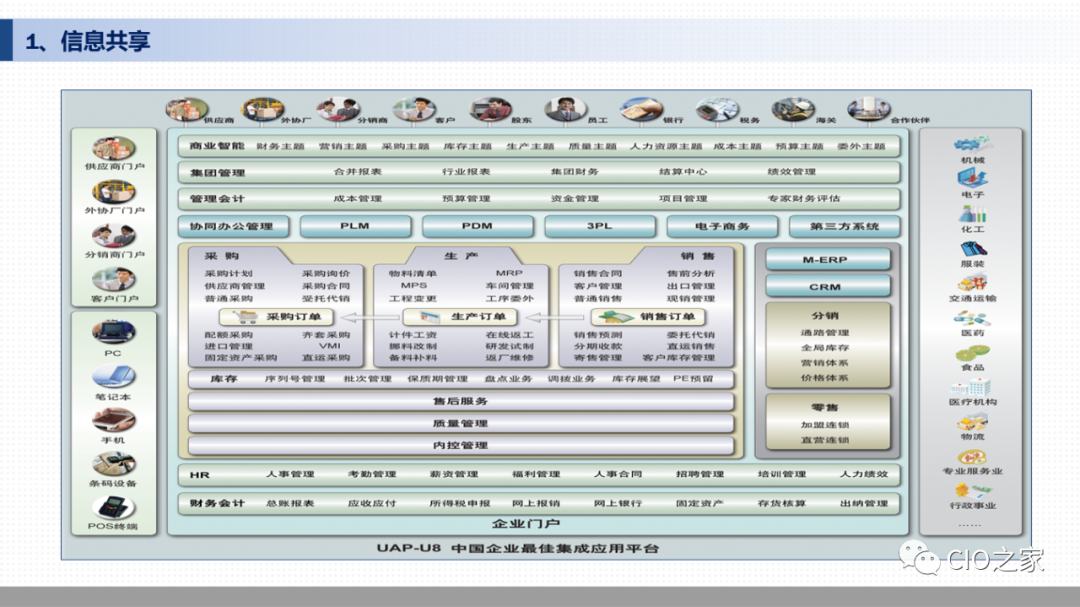
Task: Select the 内控管理 bar
Action: coord(461,445)
